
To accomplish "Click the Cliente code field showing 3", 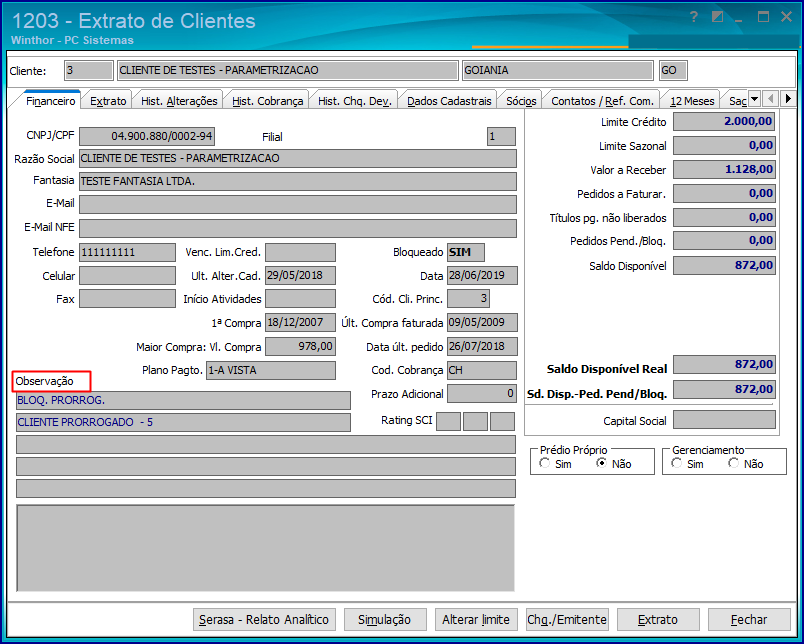I will coord(89,70).
